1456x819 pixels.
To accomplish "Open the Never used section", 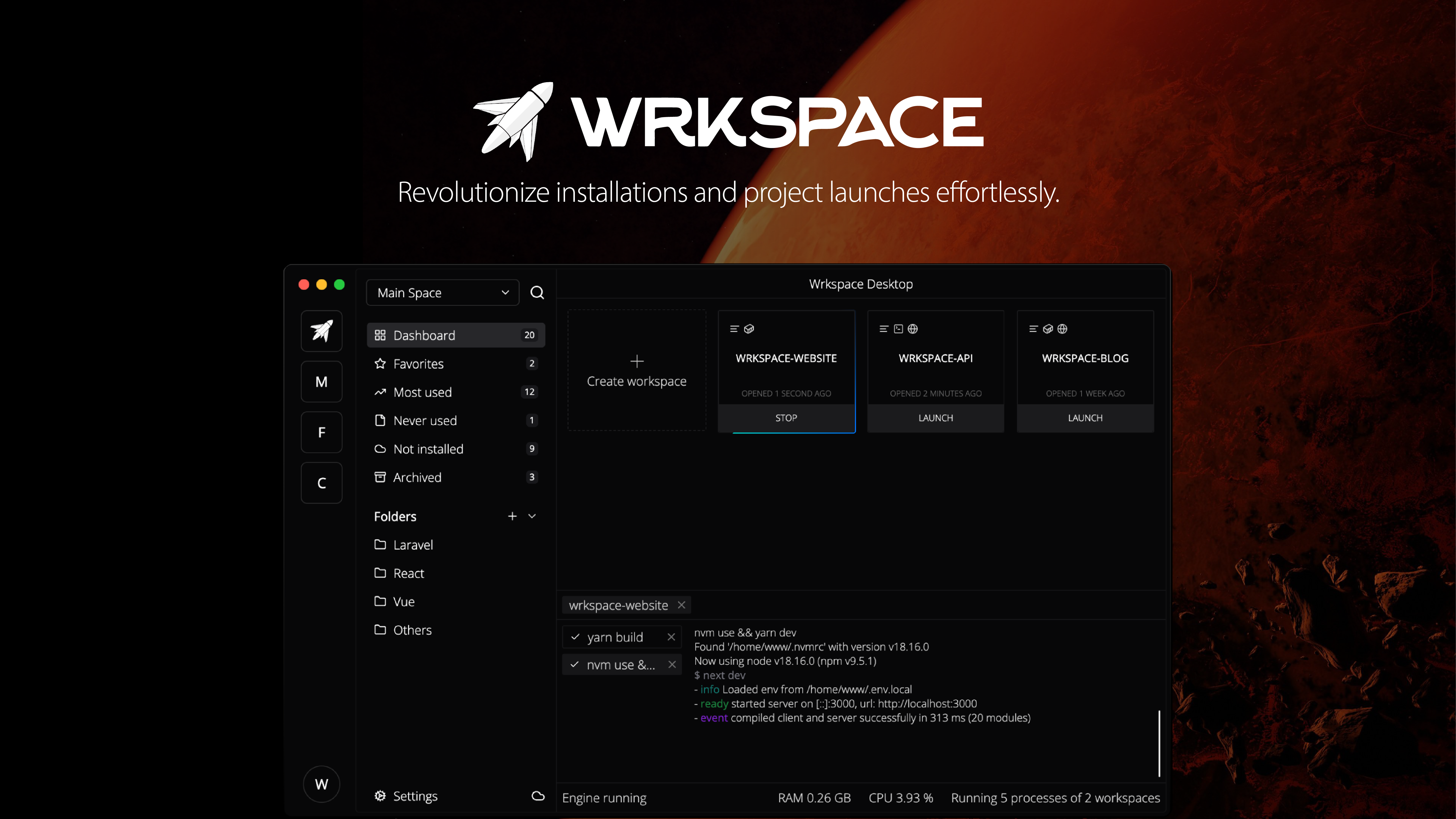I will (425, 420).
